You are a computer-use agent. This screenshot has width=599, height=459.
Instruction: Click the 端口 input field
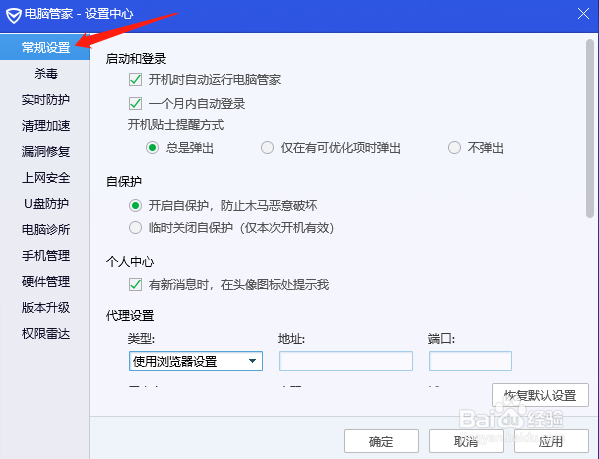tap(470, 361)
